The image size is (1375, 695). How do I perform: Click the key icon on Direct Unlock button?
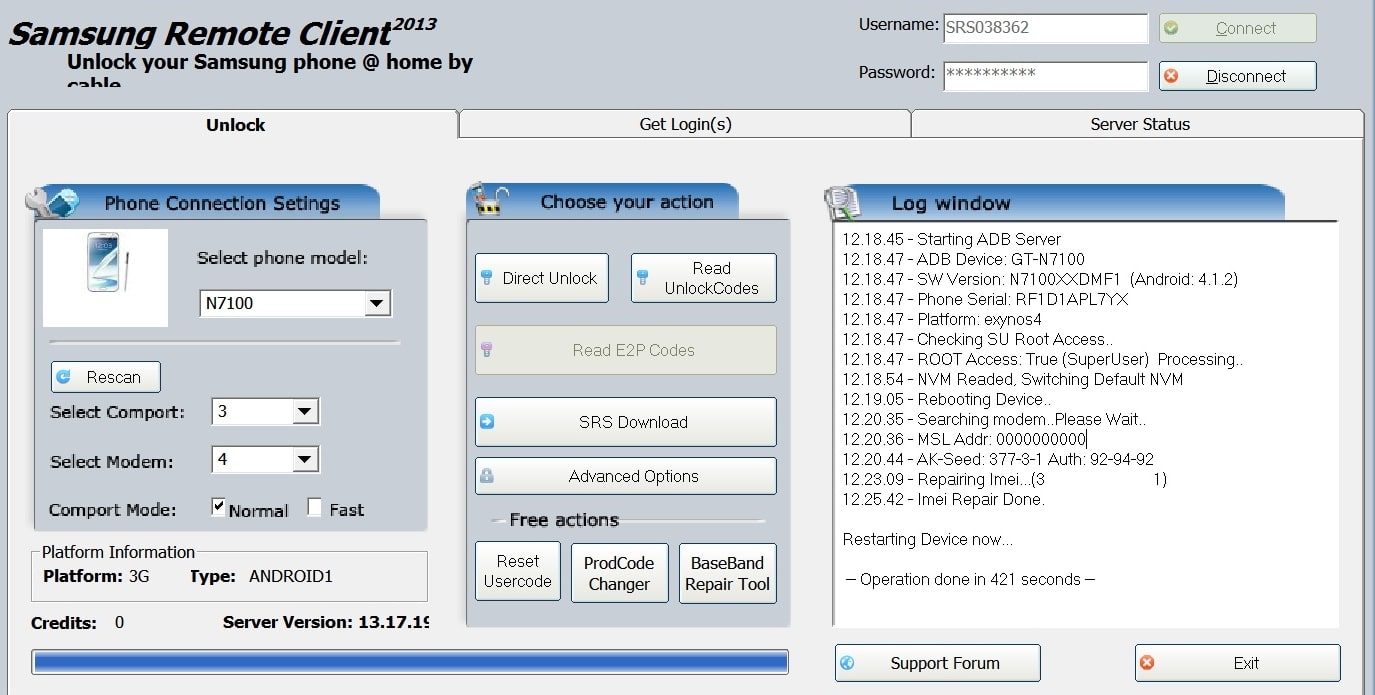pos(487,277)
